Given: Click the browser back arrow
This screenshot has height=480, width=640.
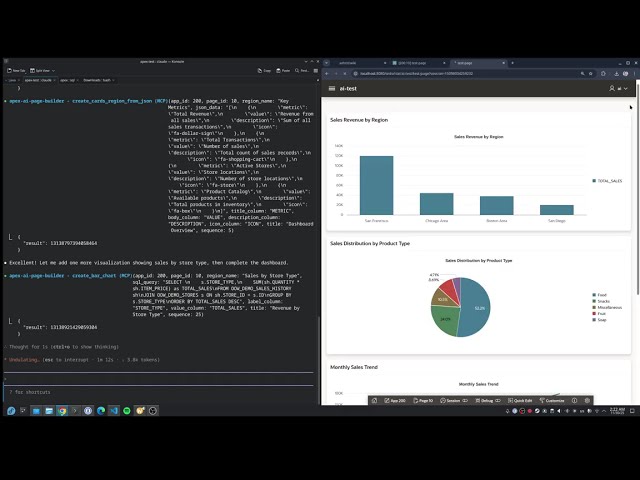Looking at the screenshot, I should pyautogui.click(x=327, y=73).
